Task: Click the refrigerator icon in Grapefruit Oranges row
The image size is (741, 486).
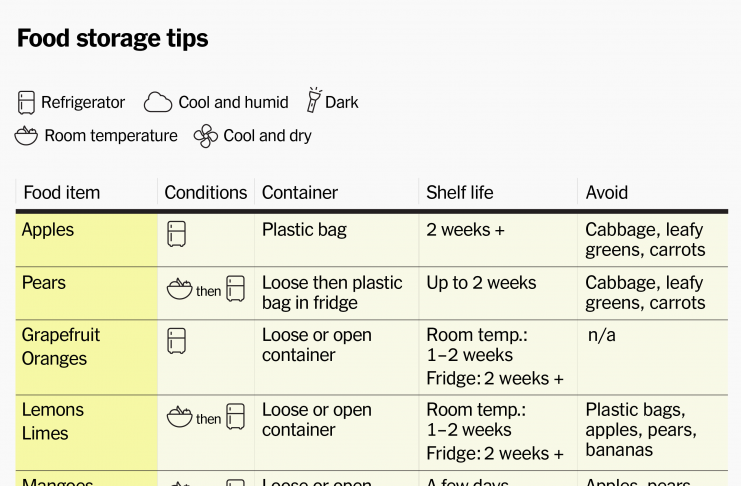Action: pyautogui.click(x=176, y=341)
